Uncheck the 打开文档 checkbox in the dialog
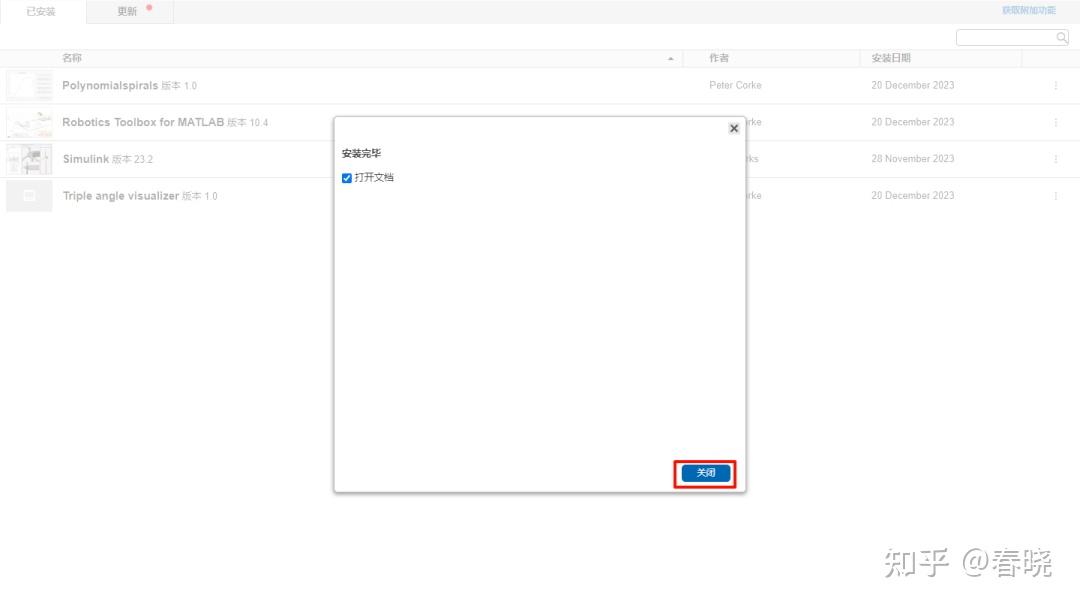 (x=347, y=177)
